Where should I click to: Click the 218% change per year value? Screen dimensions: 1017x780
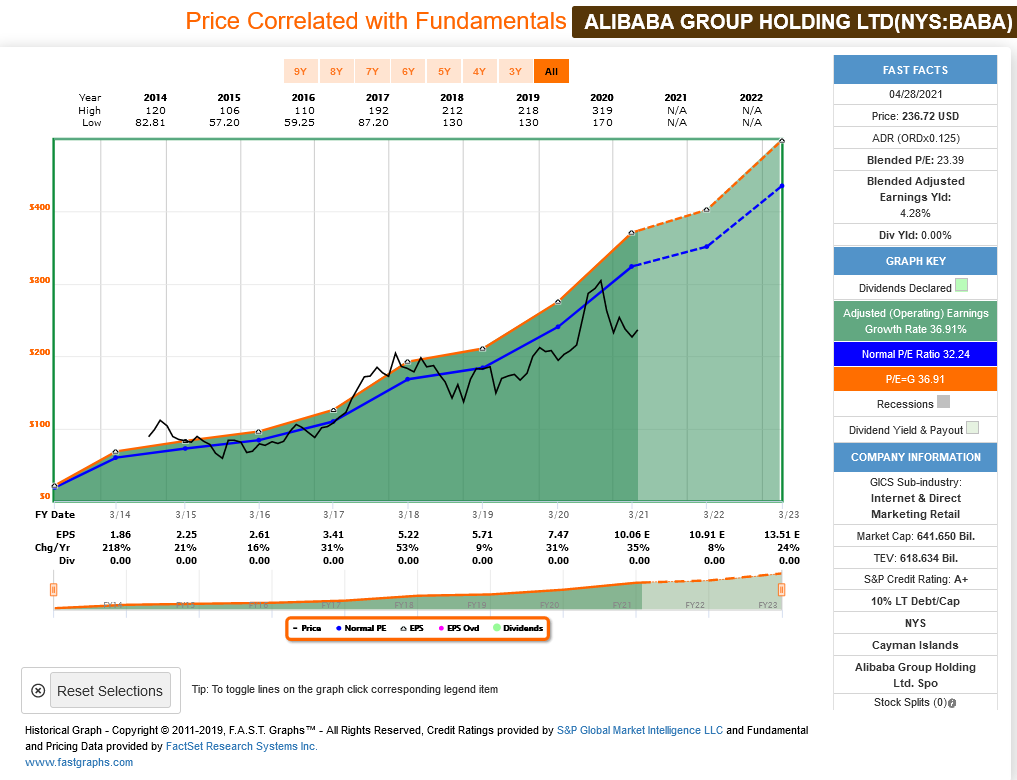pos(117,548)
